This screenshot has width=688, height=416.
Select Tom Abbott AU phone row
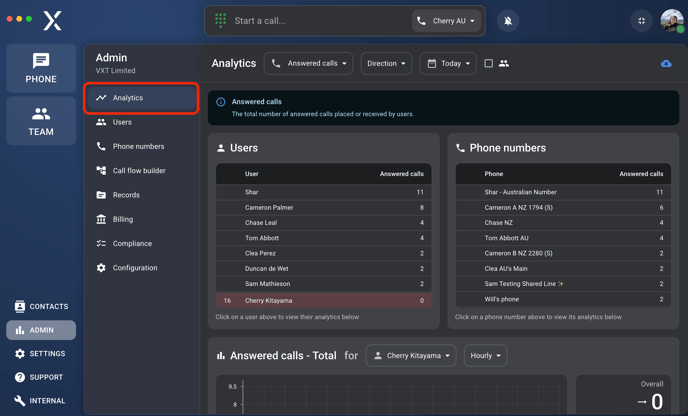tap(563, 238)
